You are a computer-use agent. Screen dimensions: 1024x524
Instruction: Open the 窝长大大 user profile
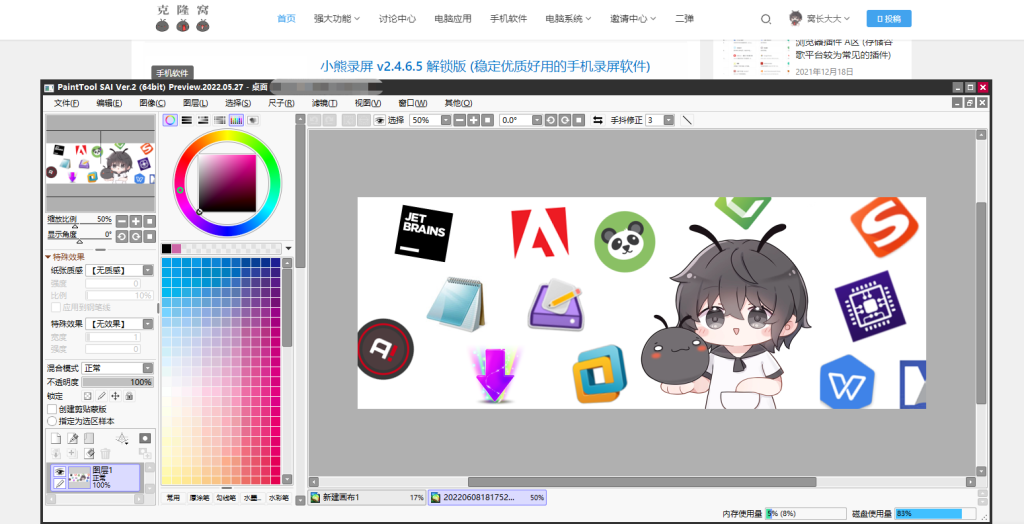pyautogui.click(x=820, y=18)
